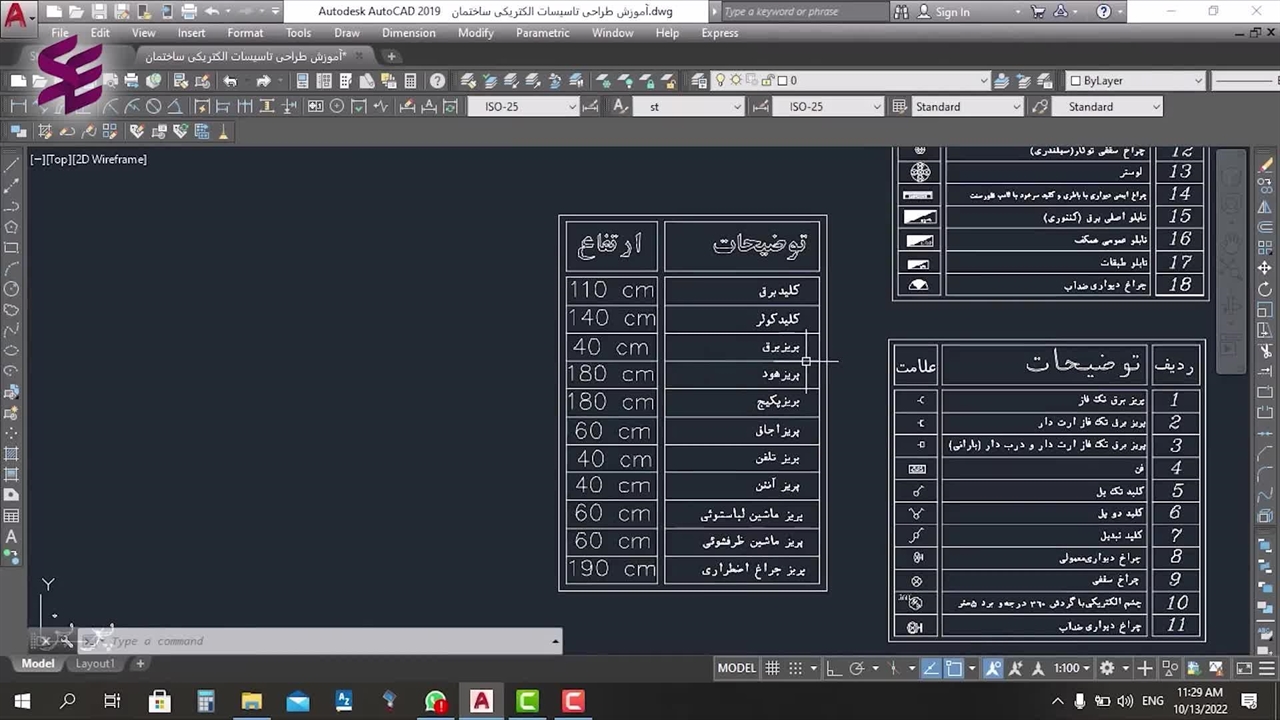Toggle Snap mode dotted grid button
The height and width of the screenshot is (720, 1280).
click(796, 668)
